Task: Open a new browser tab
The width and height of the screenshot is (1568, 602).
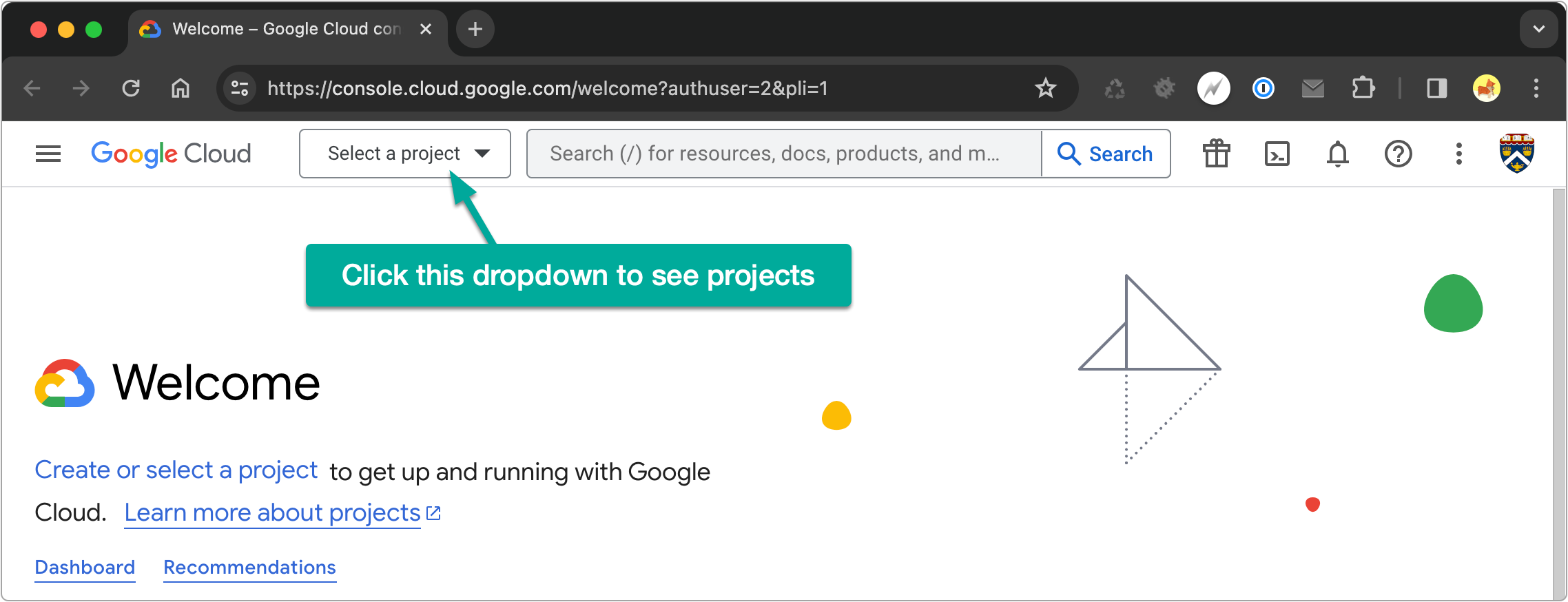Action: tap(475, 29)
